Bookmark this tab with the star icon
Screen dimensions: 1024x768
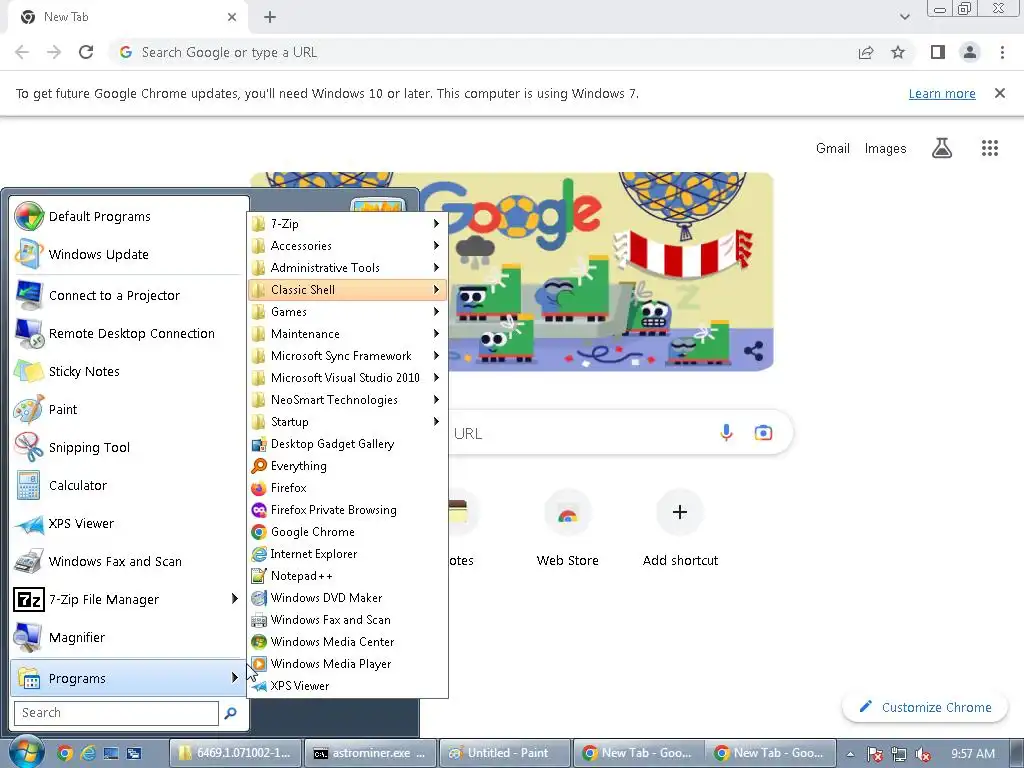(x=898, y=52)
